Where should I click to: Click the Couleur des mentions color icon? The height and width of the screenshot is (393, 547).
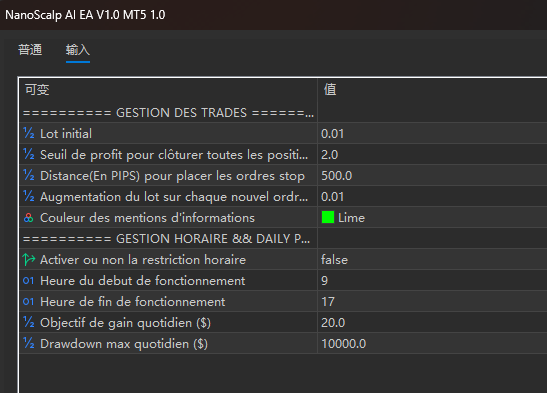pos(29,218)
